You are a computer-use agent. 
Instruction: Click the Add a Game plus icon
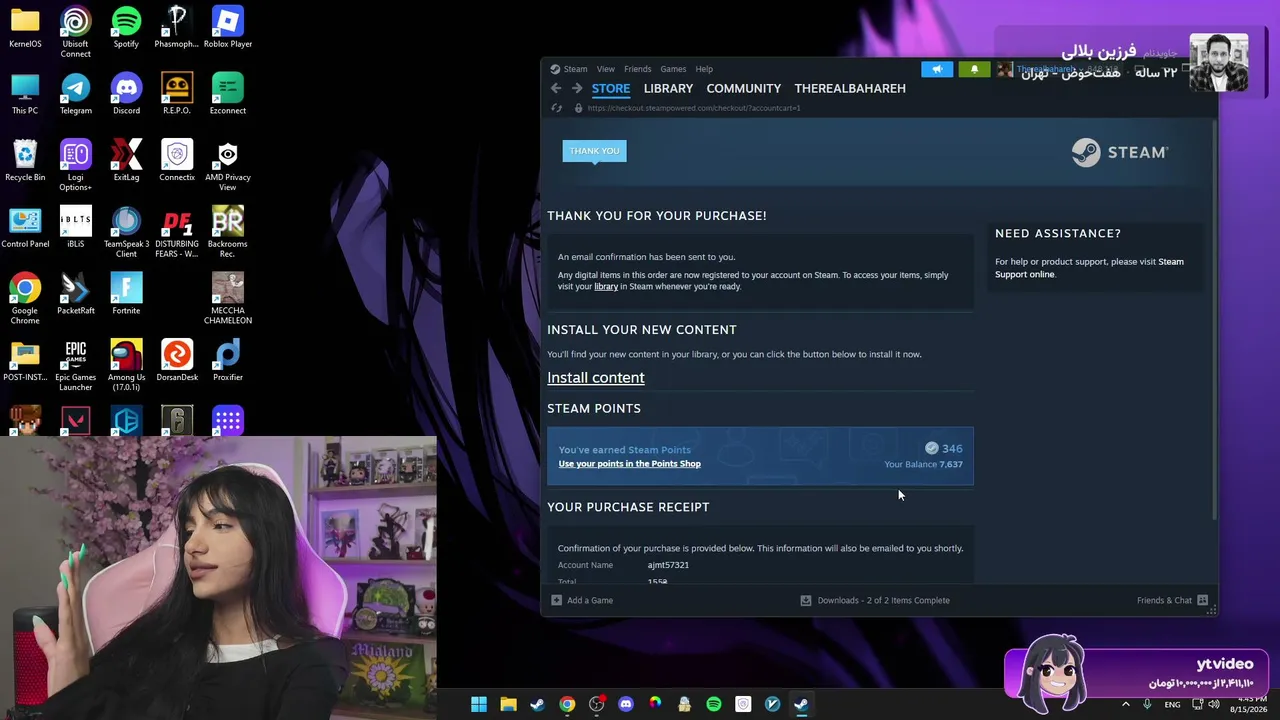point(557,600)
